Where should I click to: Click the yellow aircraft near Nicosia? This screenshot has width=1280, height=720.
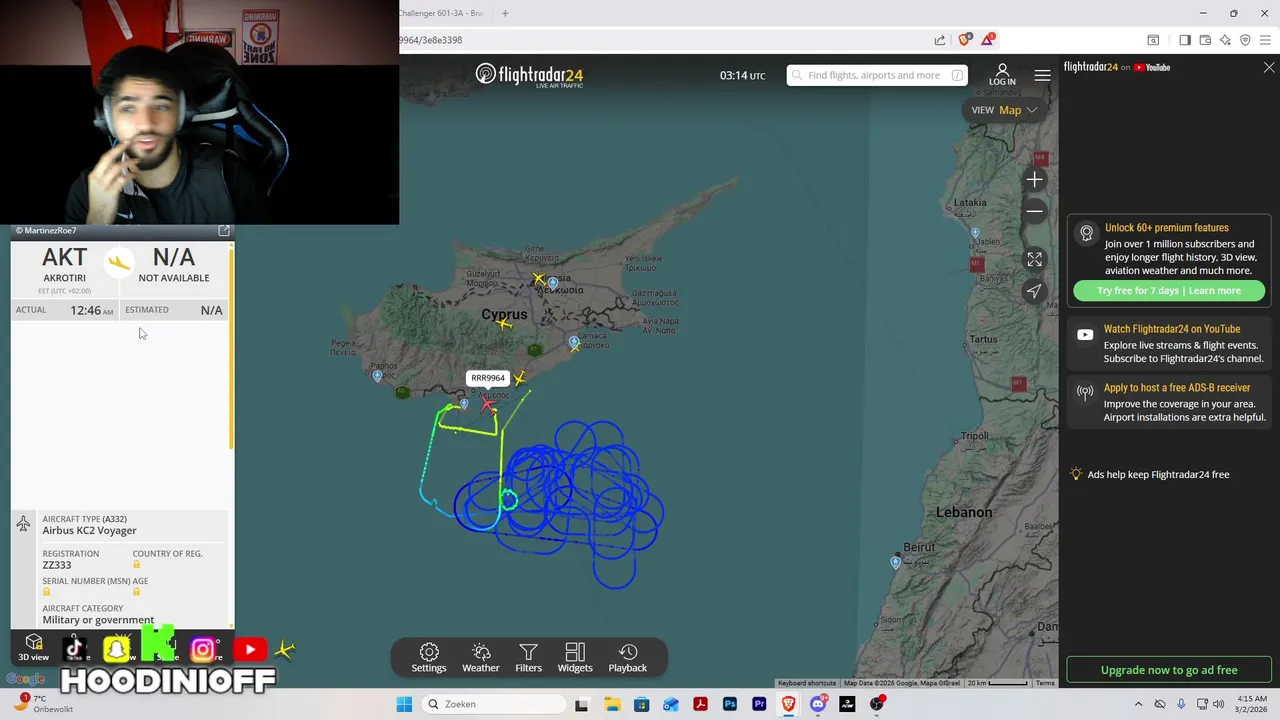[540, 279]
